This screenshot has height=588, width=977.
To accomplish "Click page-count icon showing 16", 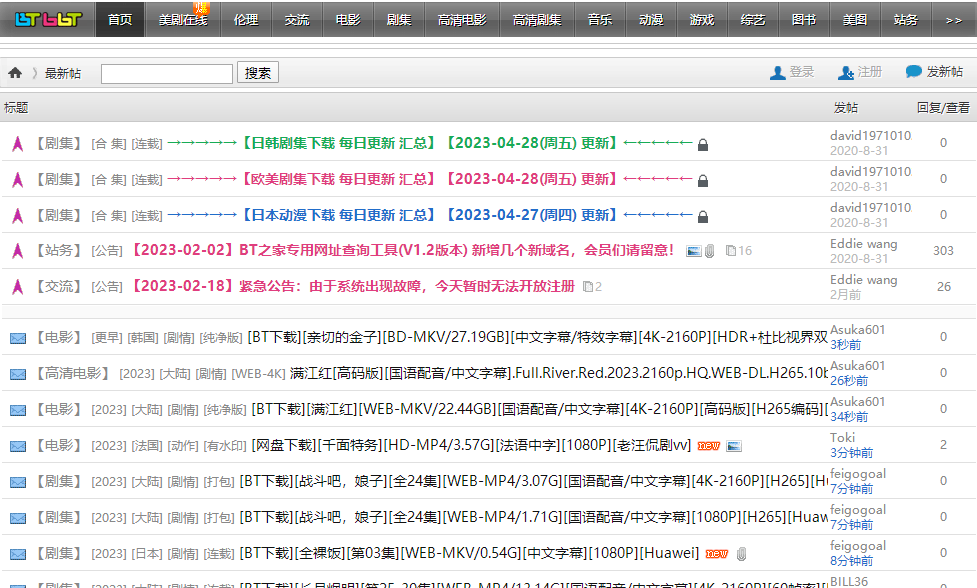I will (x=730, y=250).
